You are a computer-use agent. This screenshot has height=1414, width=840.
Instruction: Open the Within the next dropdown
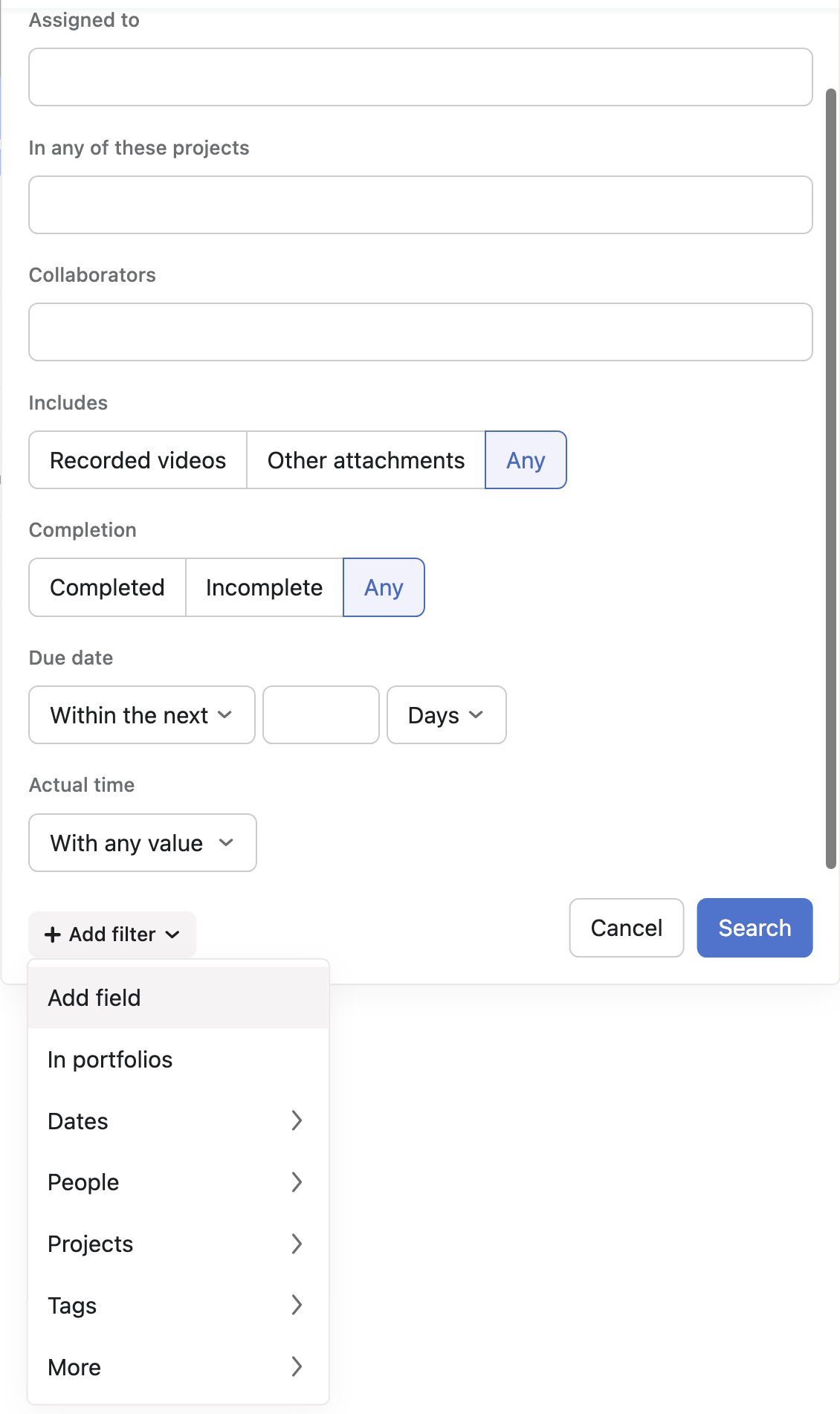click(142, 715)
